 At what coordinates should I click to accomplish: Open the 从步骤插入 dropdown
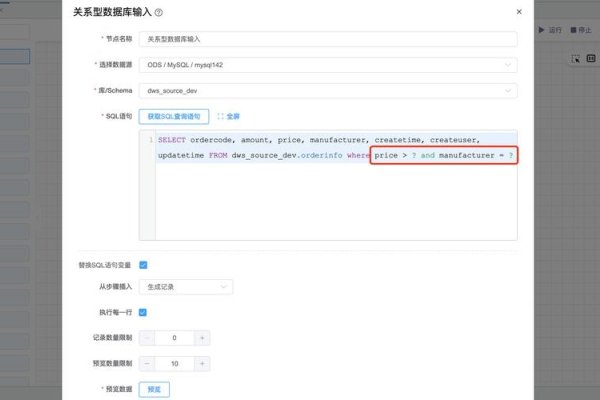186,287
